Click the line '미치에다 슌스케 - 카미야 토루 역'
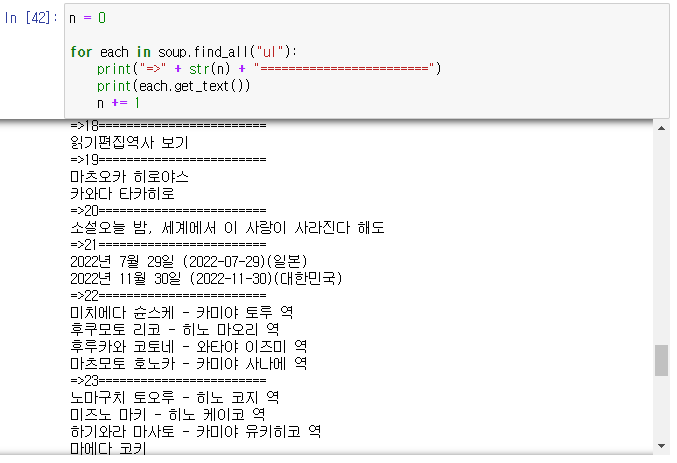Viewport: 677px width, 463px height. click(182, 313)
